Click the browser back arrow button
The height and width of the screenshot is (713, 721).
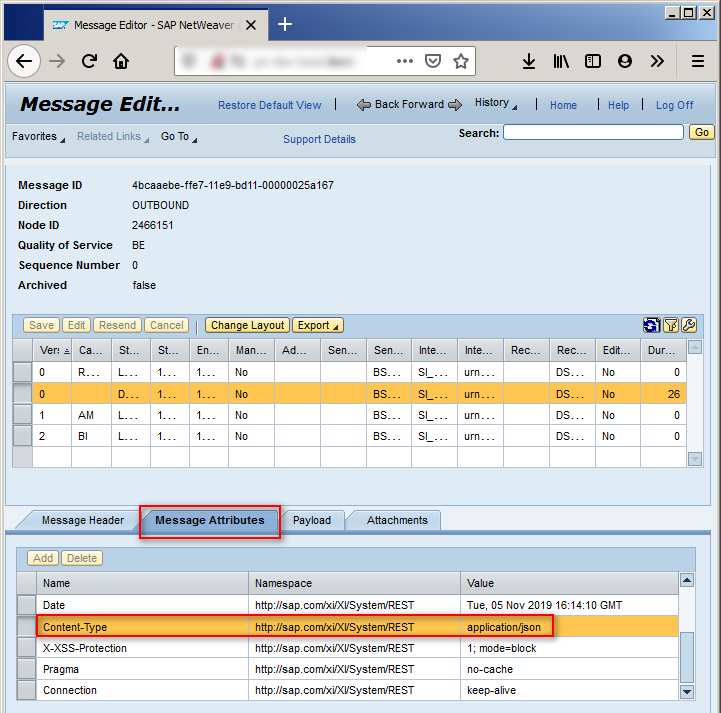(24, 61)
